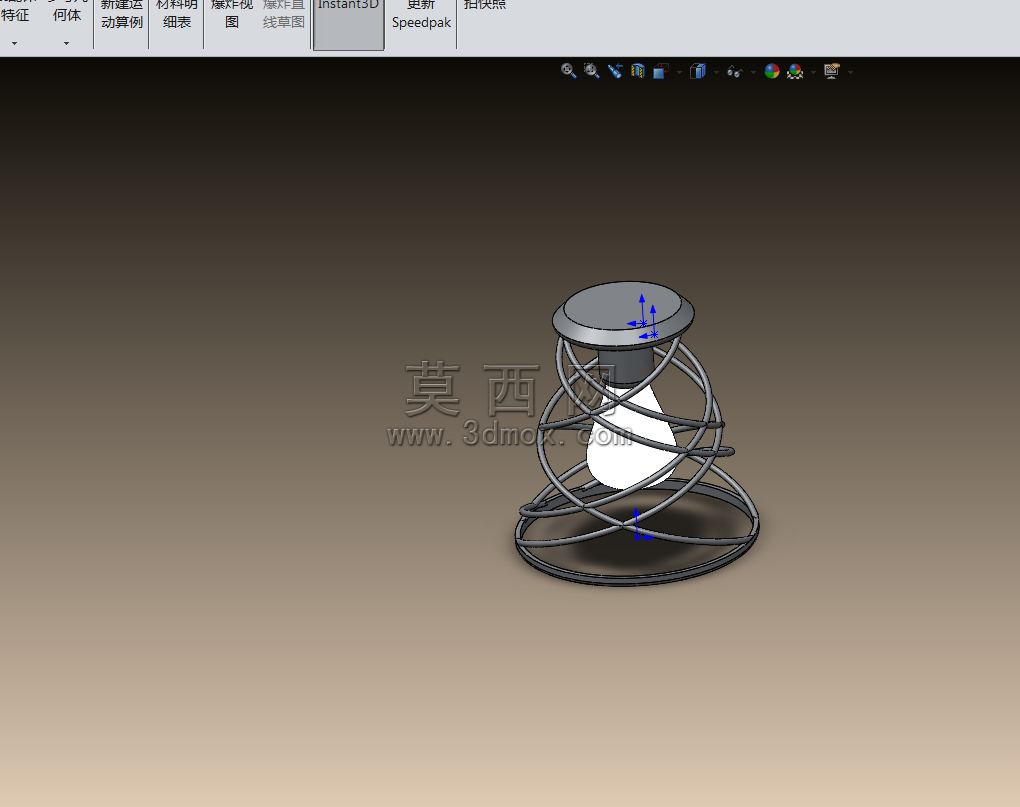Select the dark lamp socket below the cap
This screenshot has width=1020, height=807.
pyautogui.click(x=624, y=366)
